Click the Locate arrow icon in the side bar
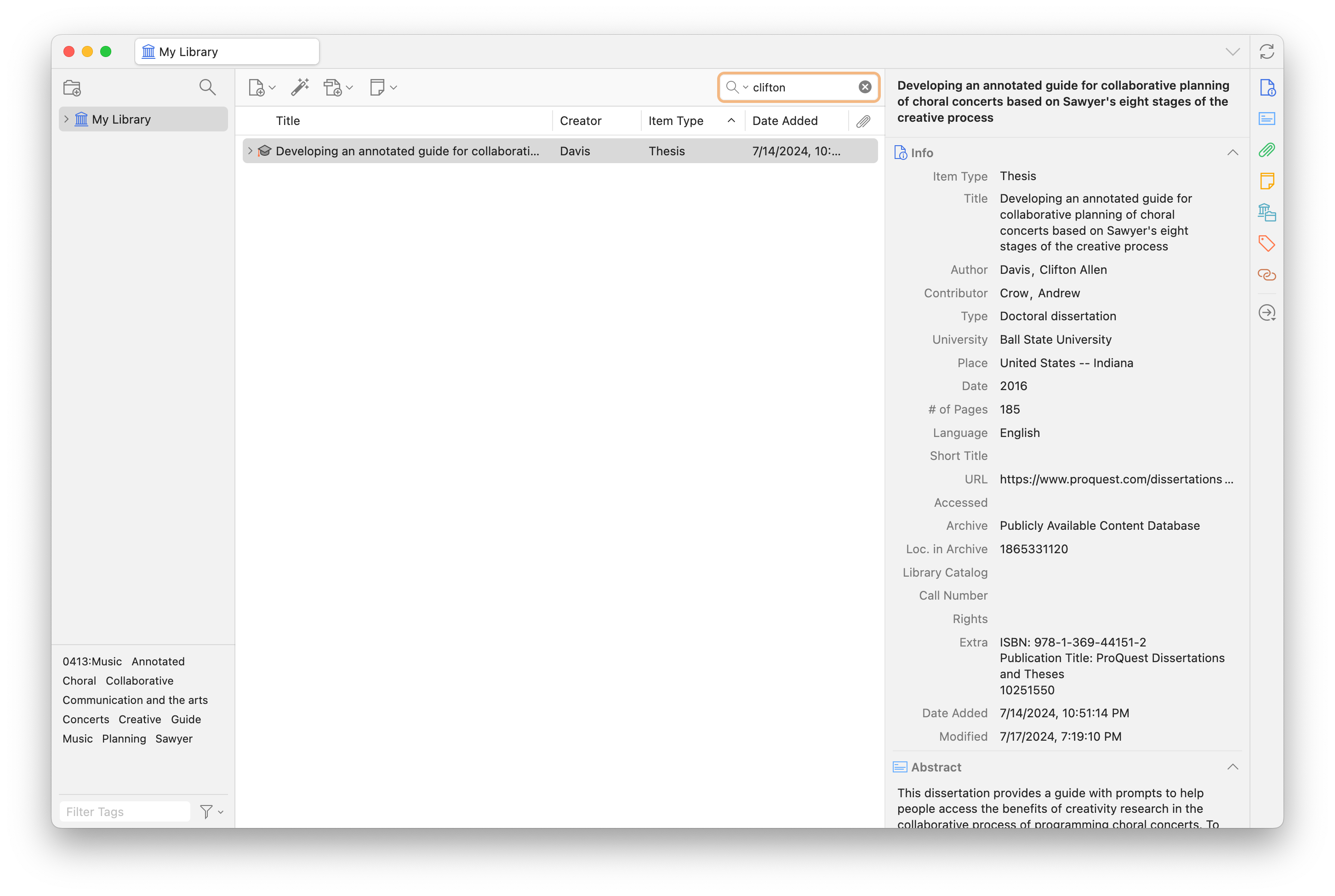 click(x=1267, y=312)
